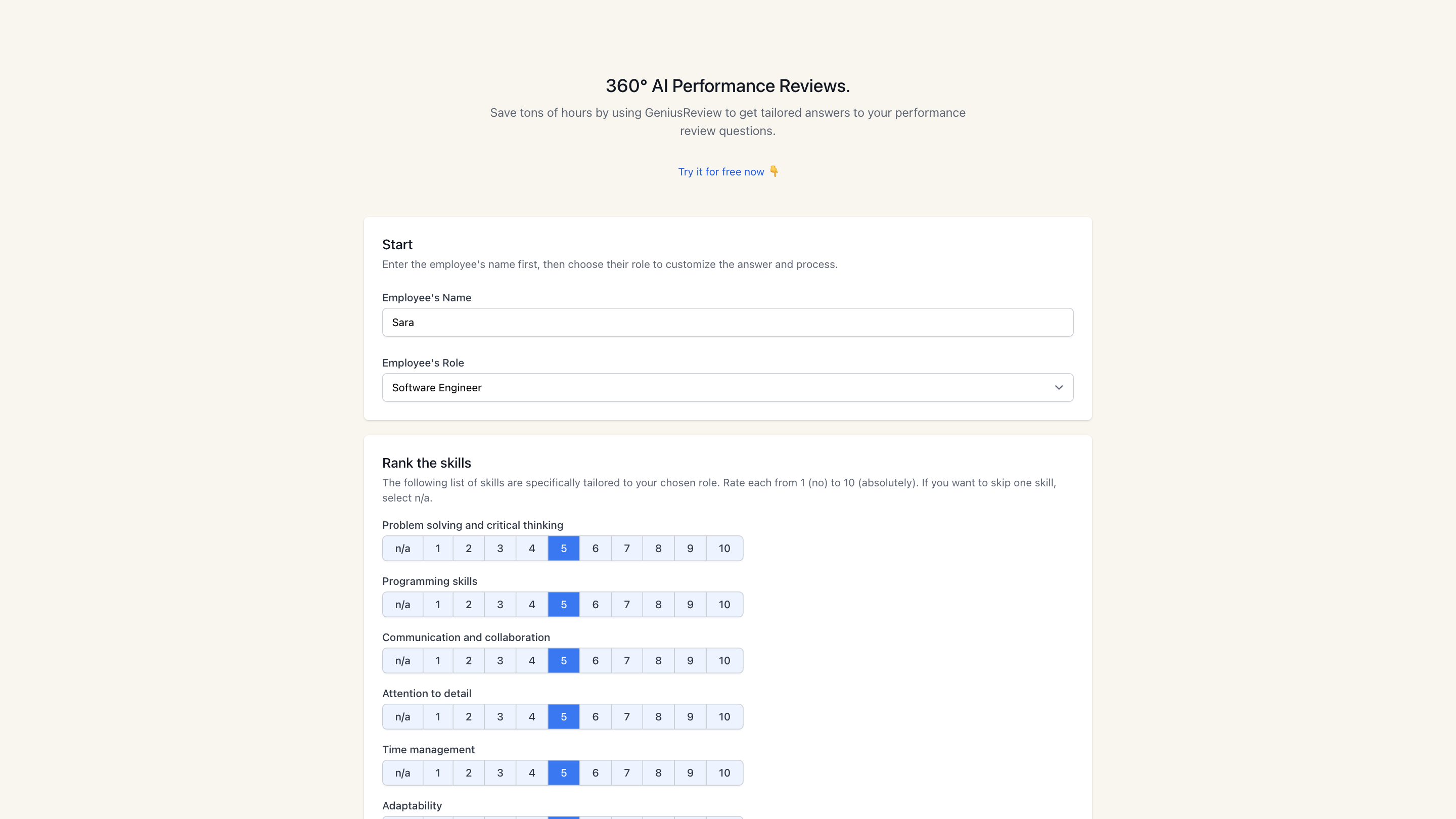Screen dimensions: 1456x819
Task: Click the pointing-down hand emoji icon
Action: click(x=774, y=171)
